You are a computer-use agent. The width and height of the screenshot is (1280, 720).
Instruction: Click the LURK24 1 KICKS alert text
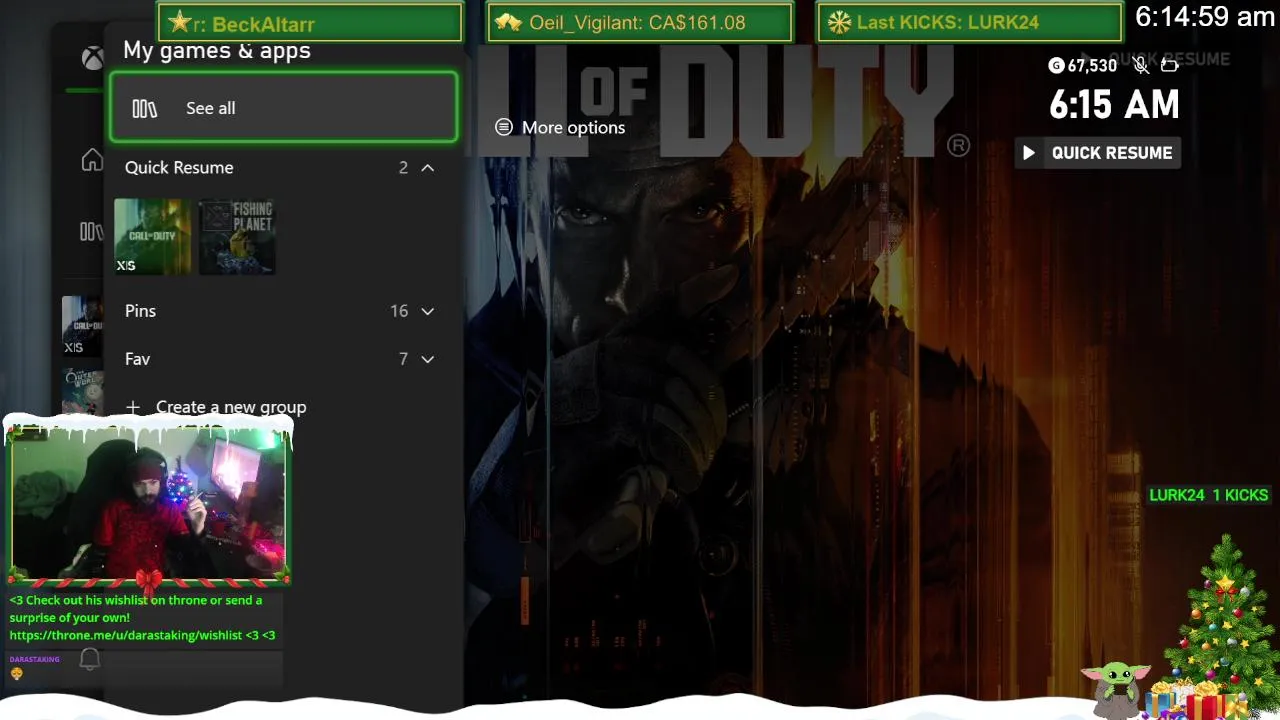[x=1208, y=495]
